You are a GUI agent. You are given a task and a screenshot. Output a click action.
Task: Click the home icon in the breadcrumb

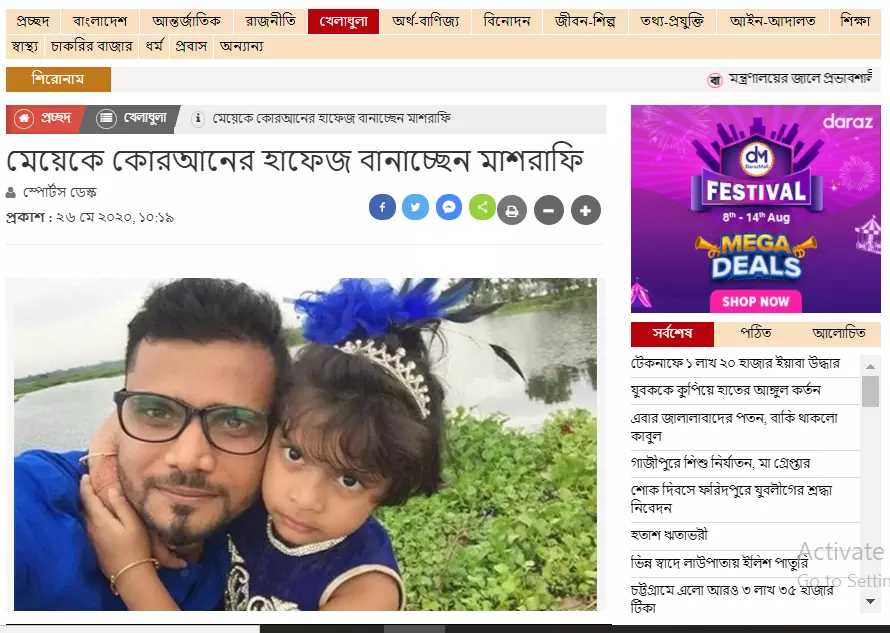(x=24, y=119)
